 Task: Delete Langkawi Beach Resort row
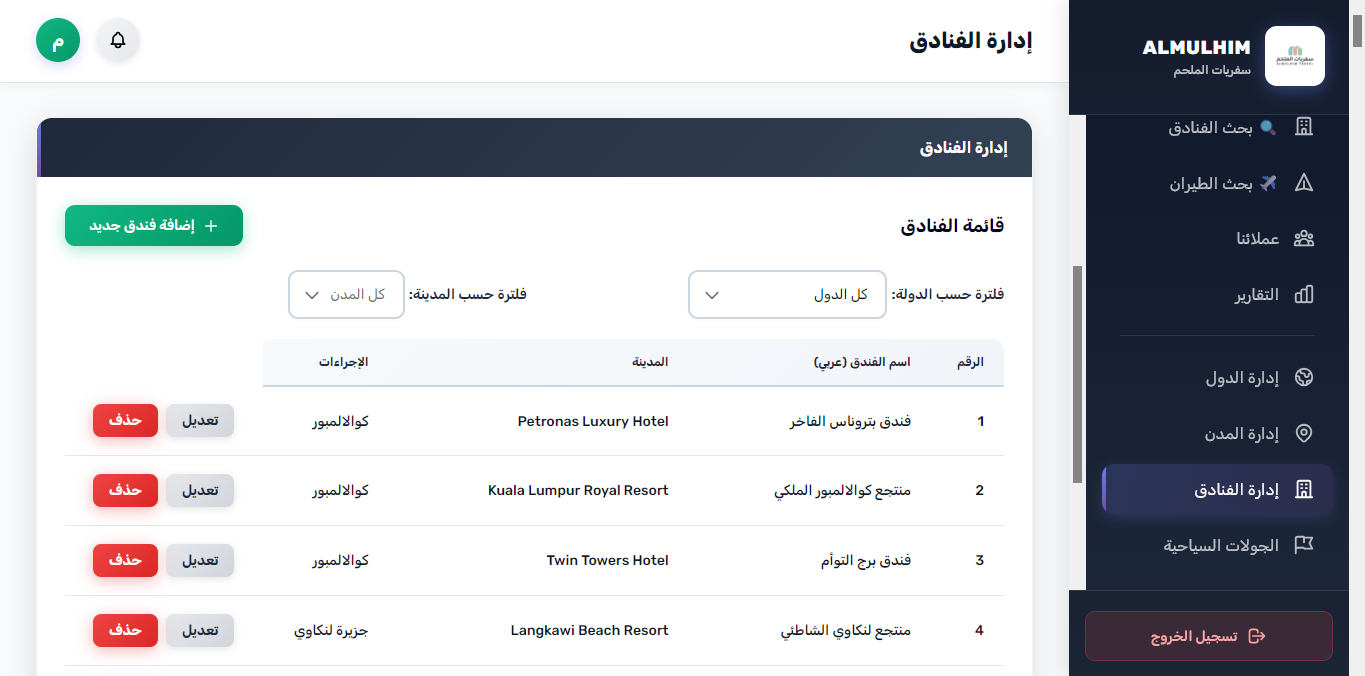click(x=126, y=631)
